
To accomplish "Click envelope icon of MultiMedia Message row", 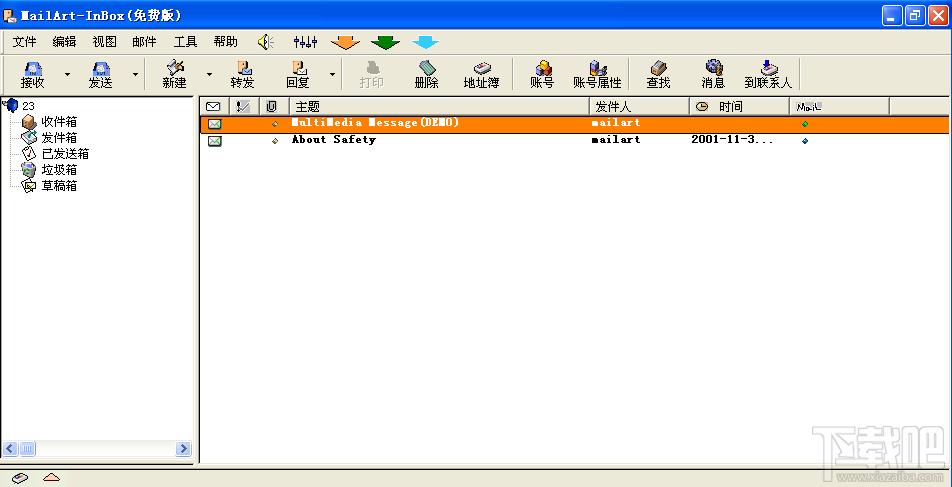I will (x=214, y=124).
